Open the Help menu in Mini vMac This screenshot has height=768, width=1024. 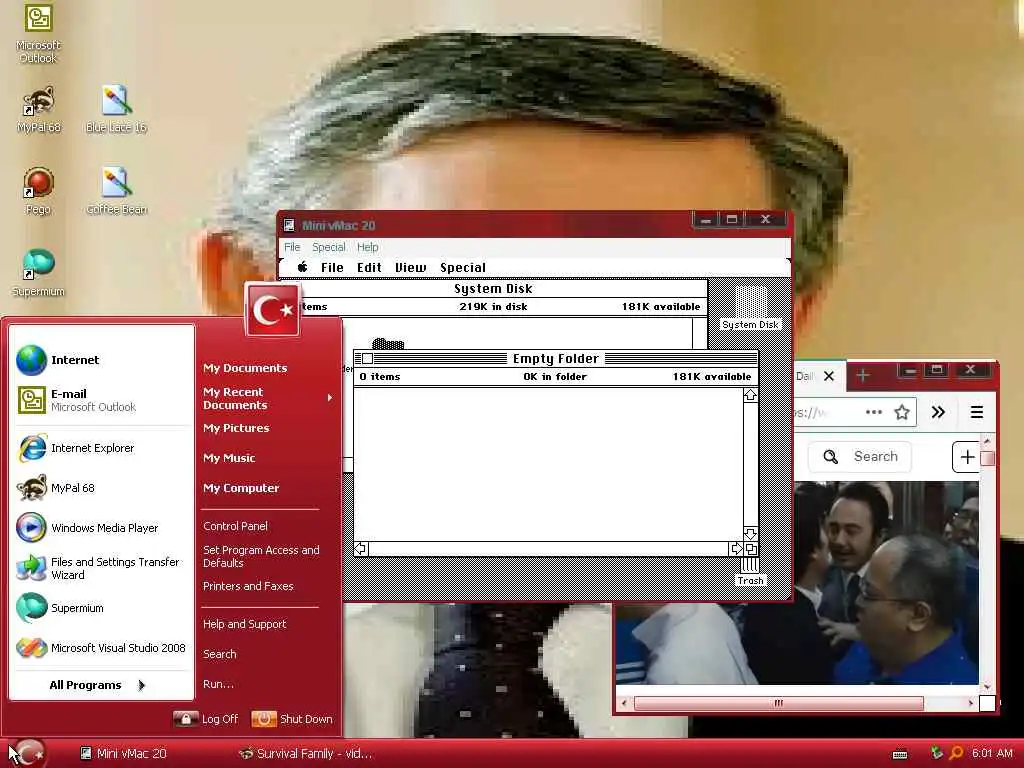(368, 247)
